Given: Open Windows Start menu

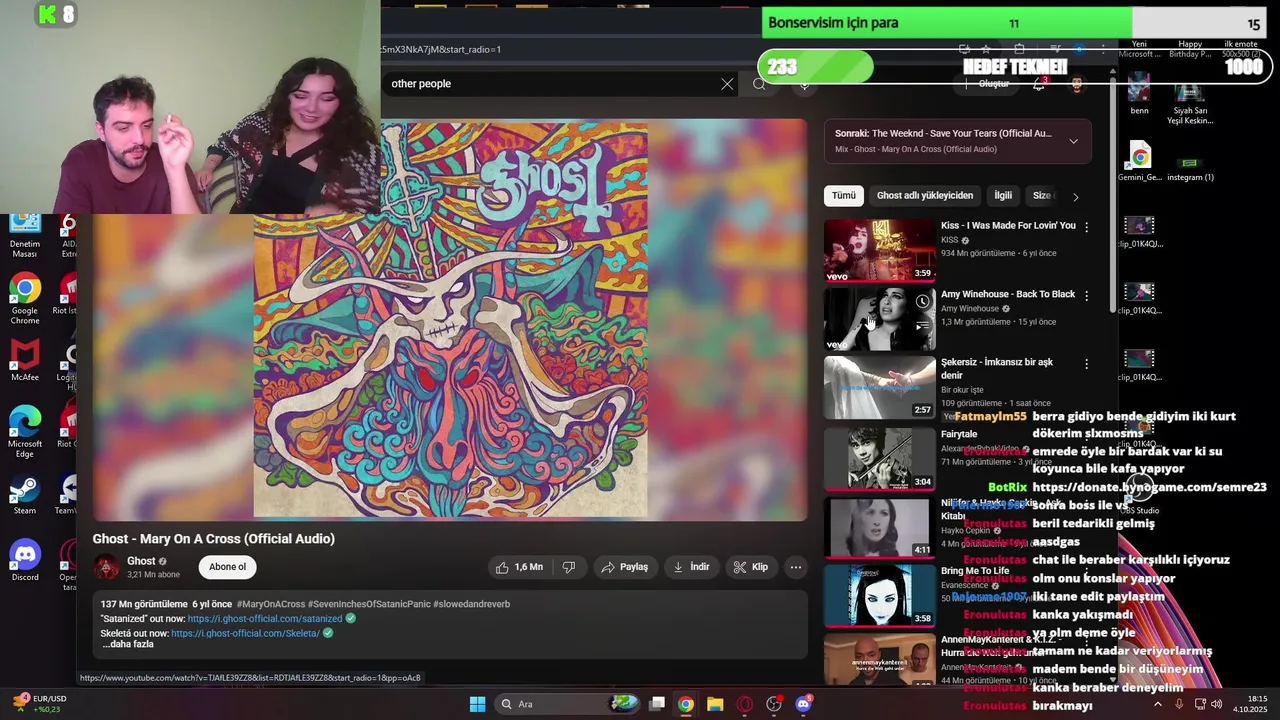Looking at the screenshot, I should 477,704.
